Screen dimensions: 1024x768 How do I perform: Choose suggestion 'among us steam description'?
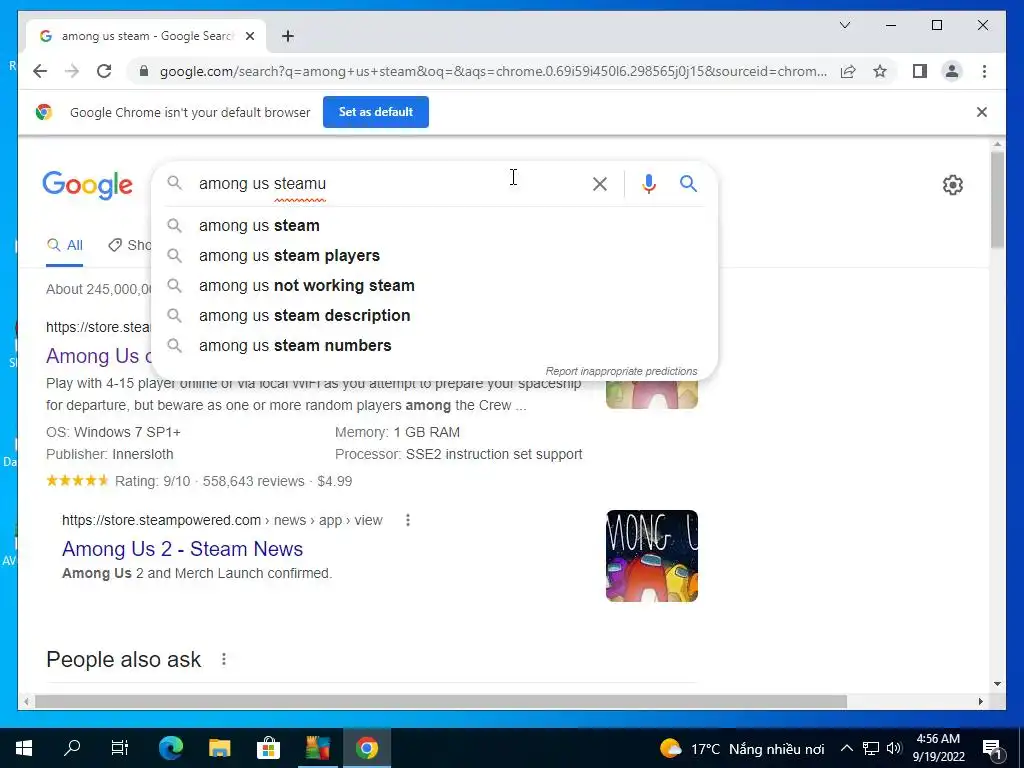coord(434,315)
